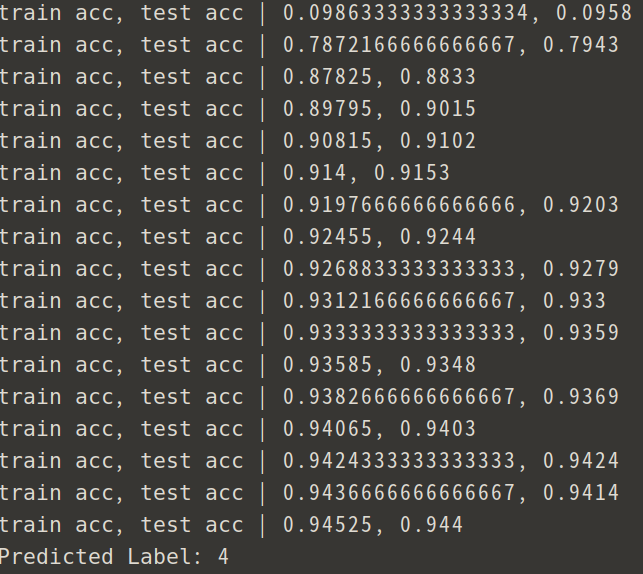
Task: Click the final test accuracy 0.944
Action: pos(431,524)
